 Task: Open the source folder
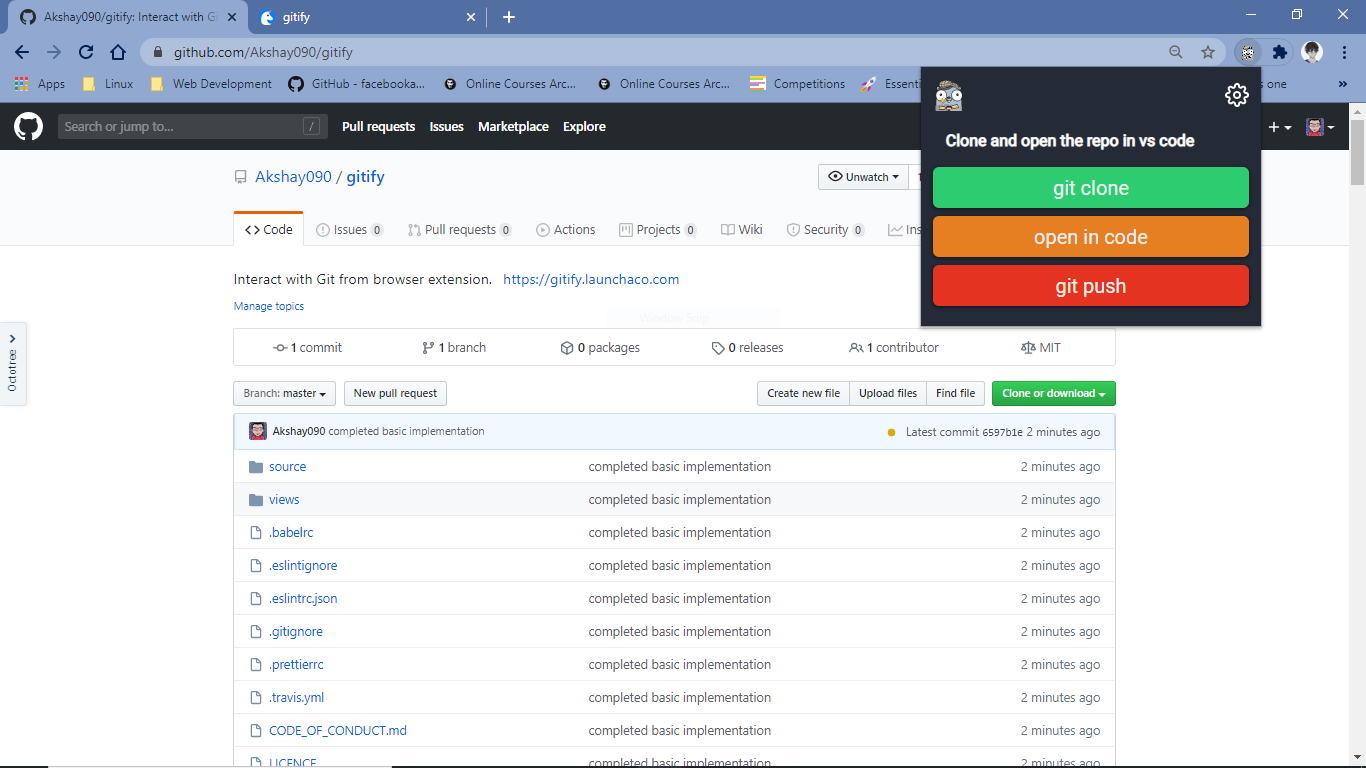click(x=287, y=466)
